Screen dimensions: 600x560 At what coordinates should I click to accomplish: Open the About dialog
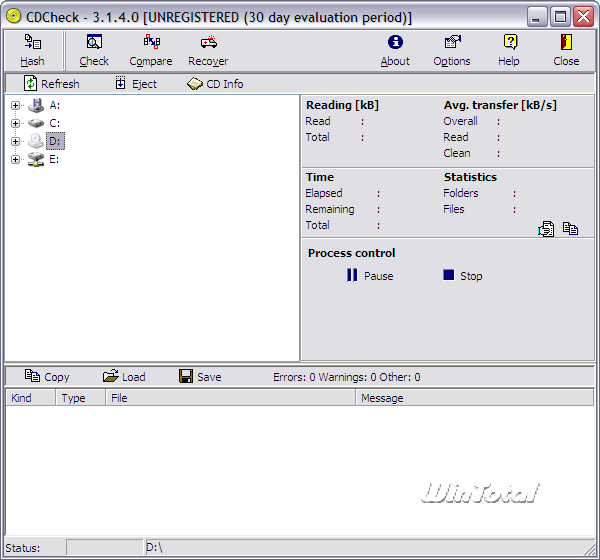click(x=395, y=51)
